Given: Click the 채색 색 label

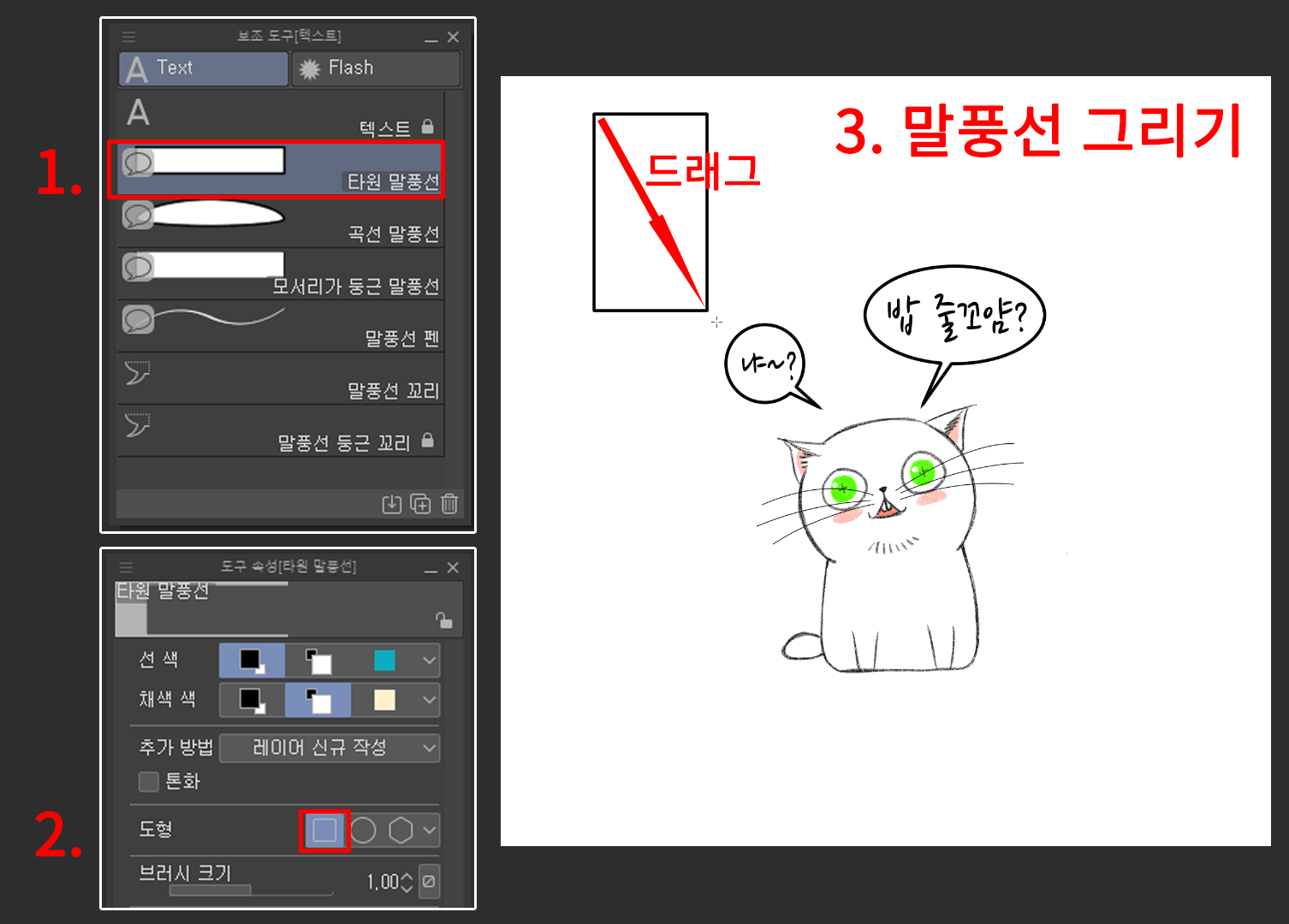Looking at the screenshot, I should pos(167,699).
